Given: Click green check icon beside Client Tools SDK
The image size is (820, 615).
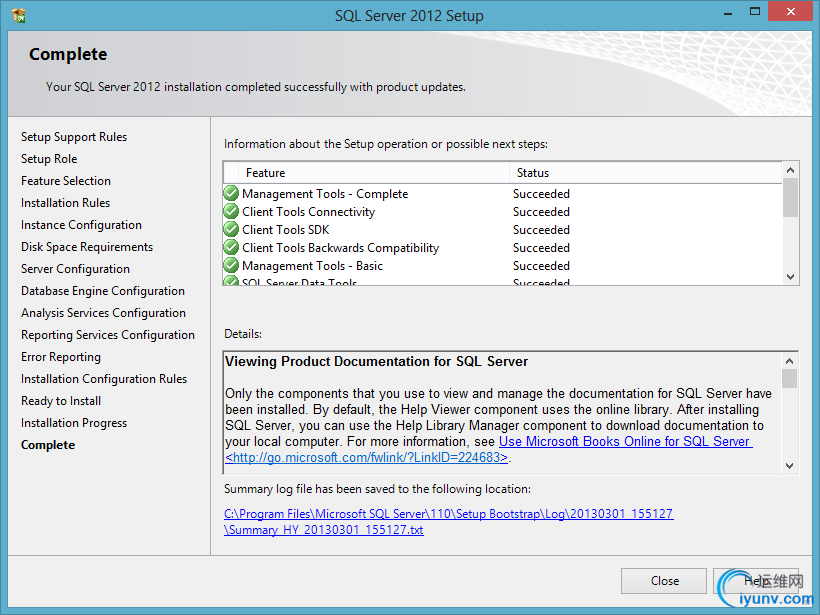Looking at the screenshot, I should tap(231, 229).
